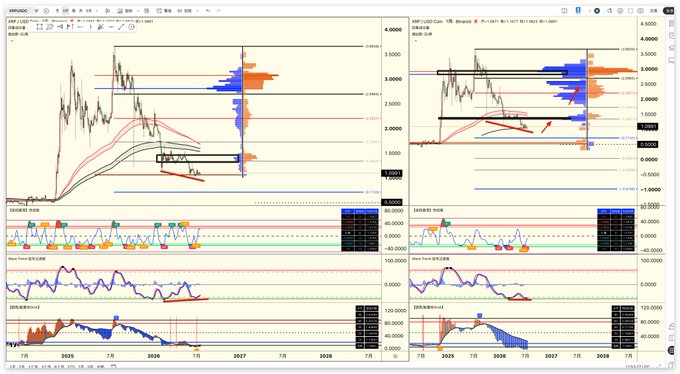
Task: Click the right chart's current price label 1.0991
Action: point(647,127)
